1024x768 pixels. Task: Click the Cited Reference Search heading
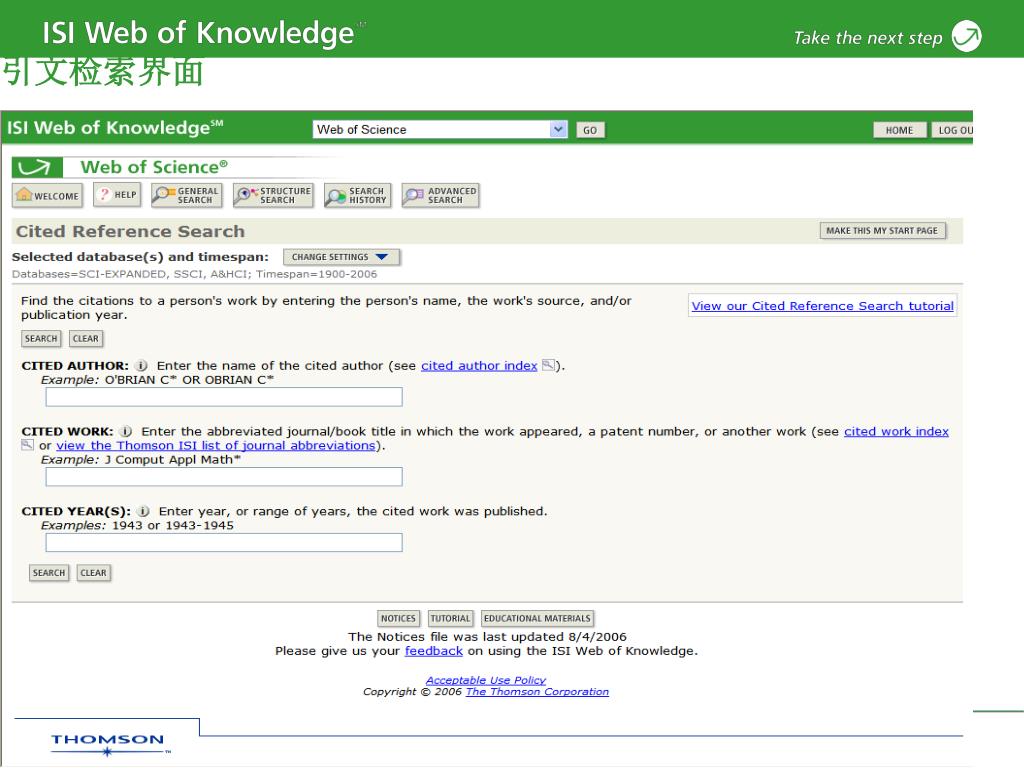pos(130,231)
